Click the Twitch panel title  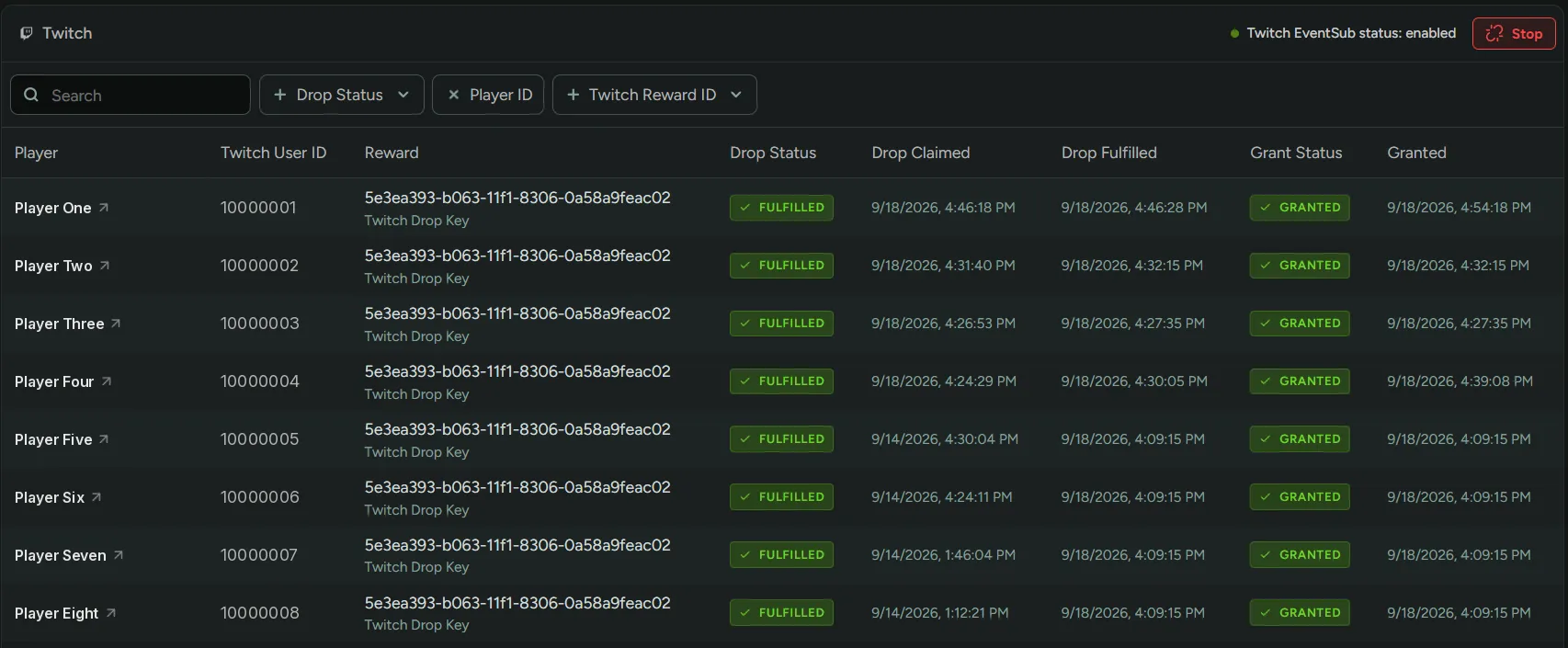67,33
